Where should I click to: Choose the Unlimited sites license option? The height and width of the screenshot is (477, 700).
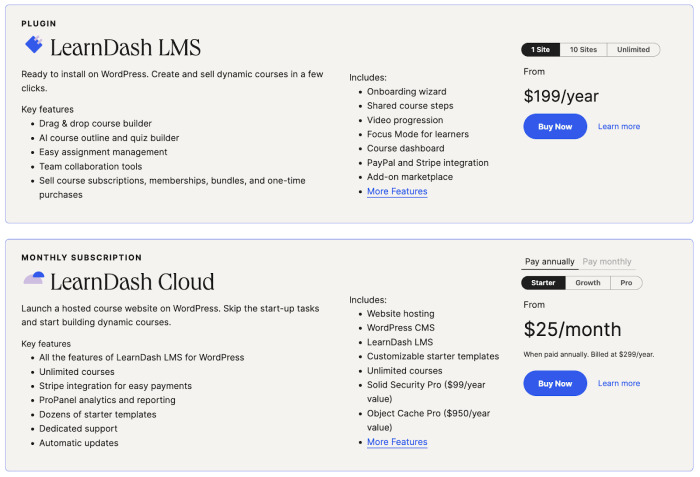click(632, 49)
